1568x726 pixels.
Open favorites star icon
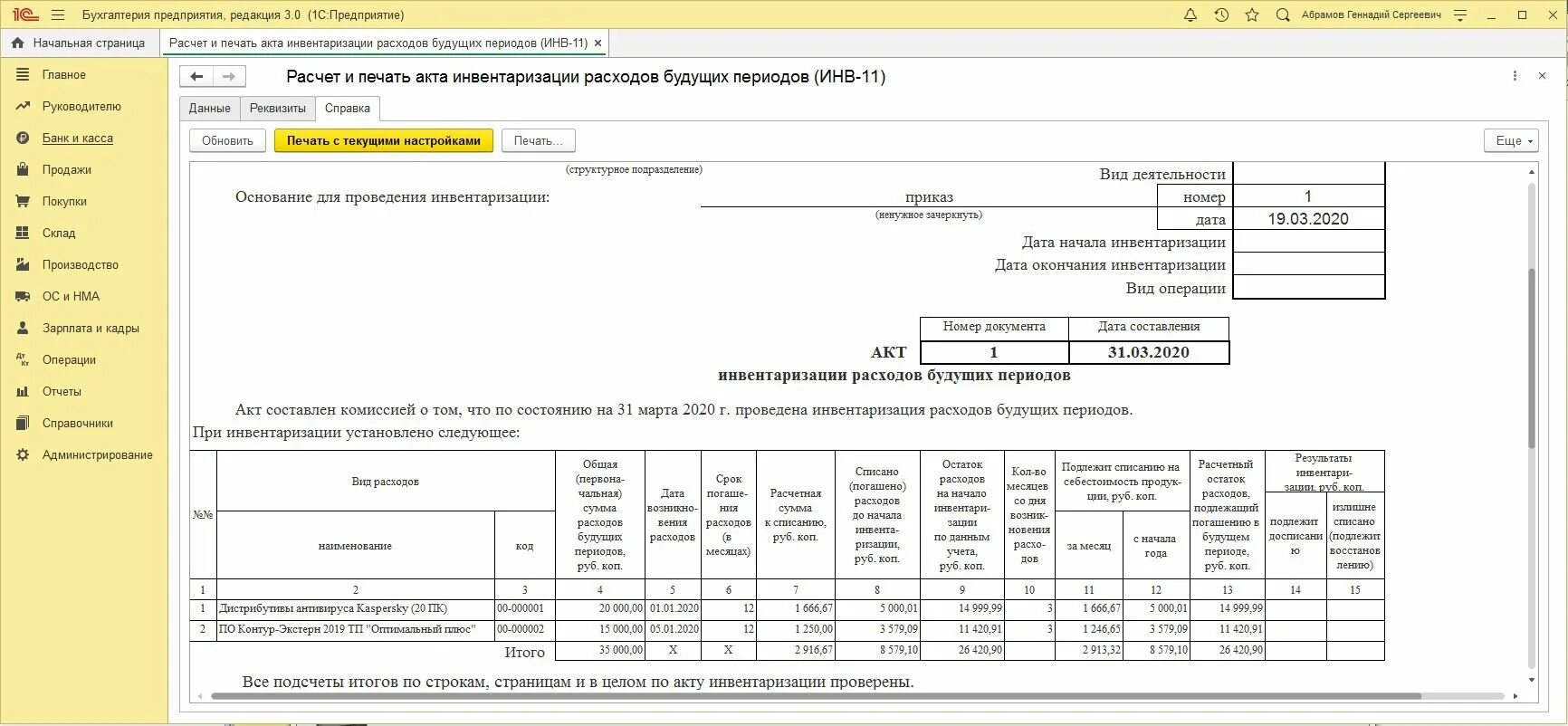click(x=1252, y=15)
